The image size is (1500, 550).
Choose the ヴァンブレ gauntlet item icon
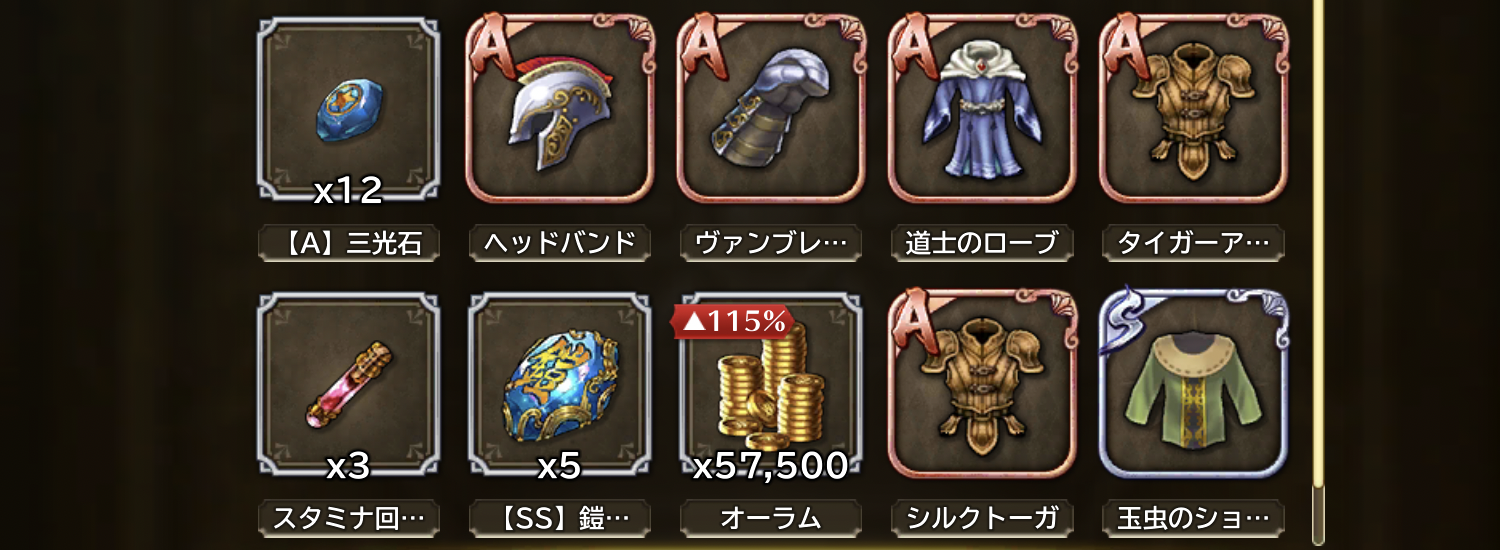pos(770,109)
